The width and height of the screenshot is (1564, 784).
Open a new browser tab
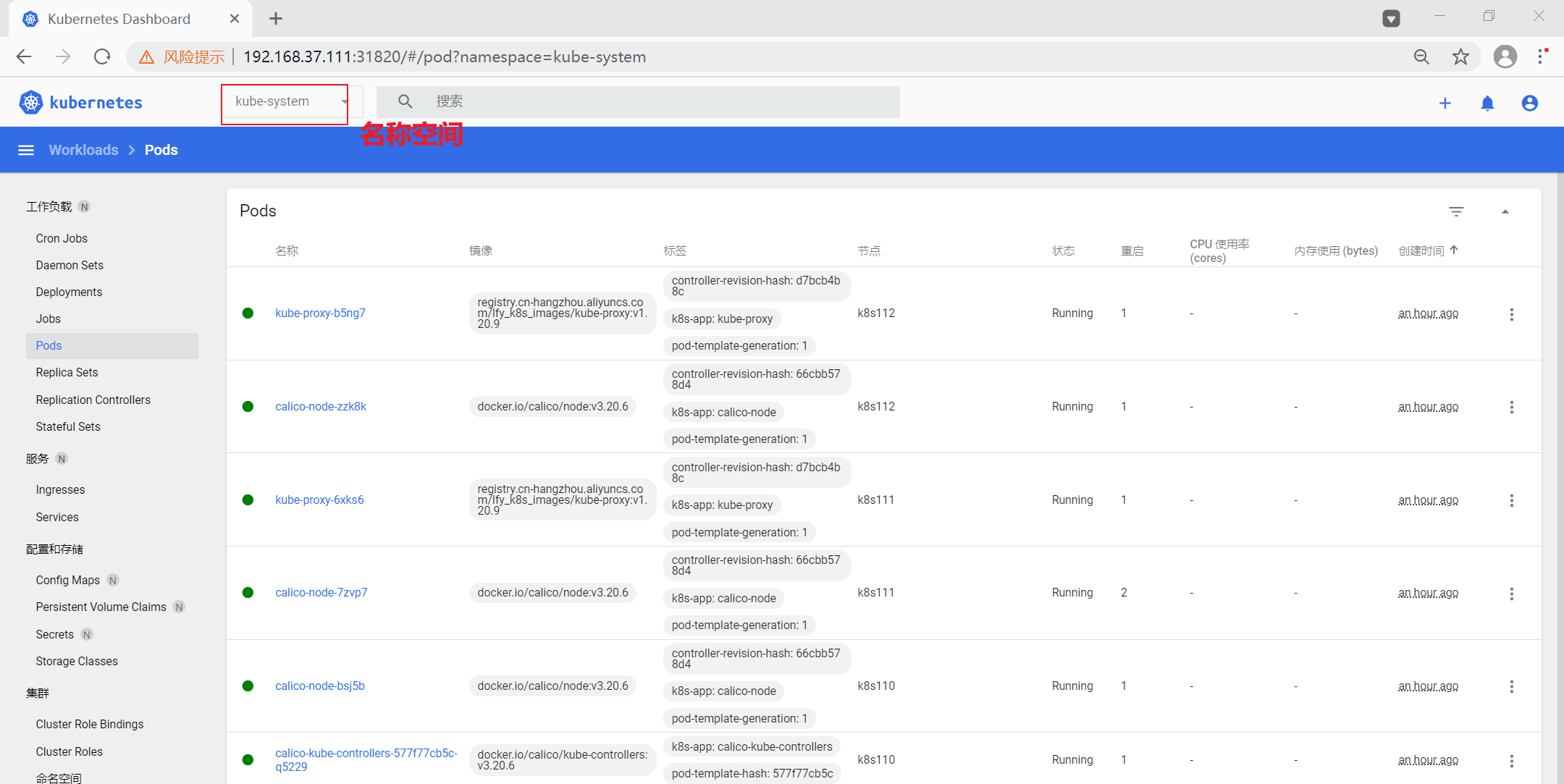tap(276, 19)
